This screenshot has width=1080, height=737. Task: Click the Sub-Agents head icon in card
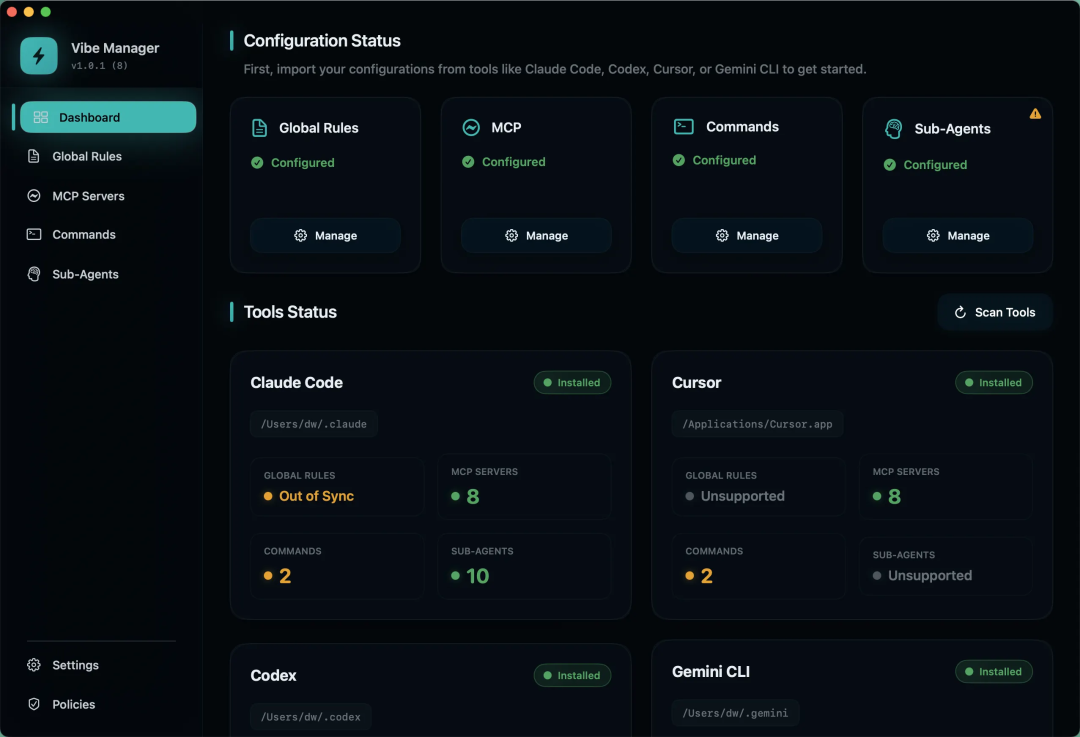[894, 129]
